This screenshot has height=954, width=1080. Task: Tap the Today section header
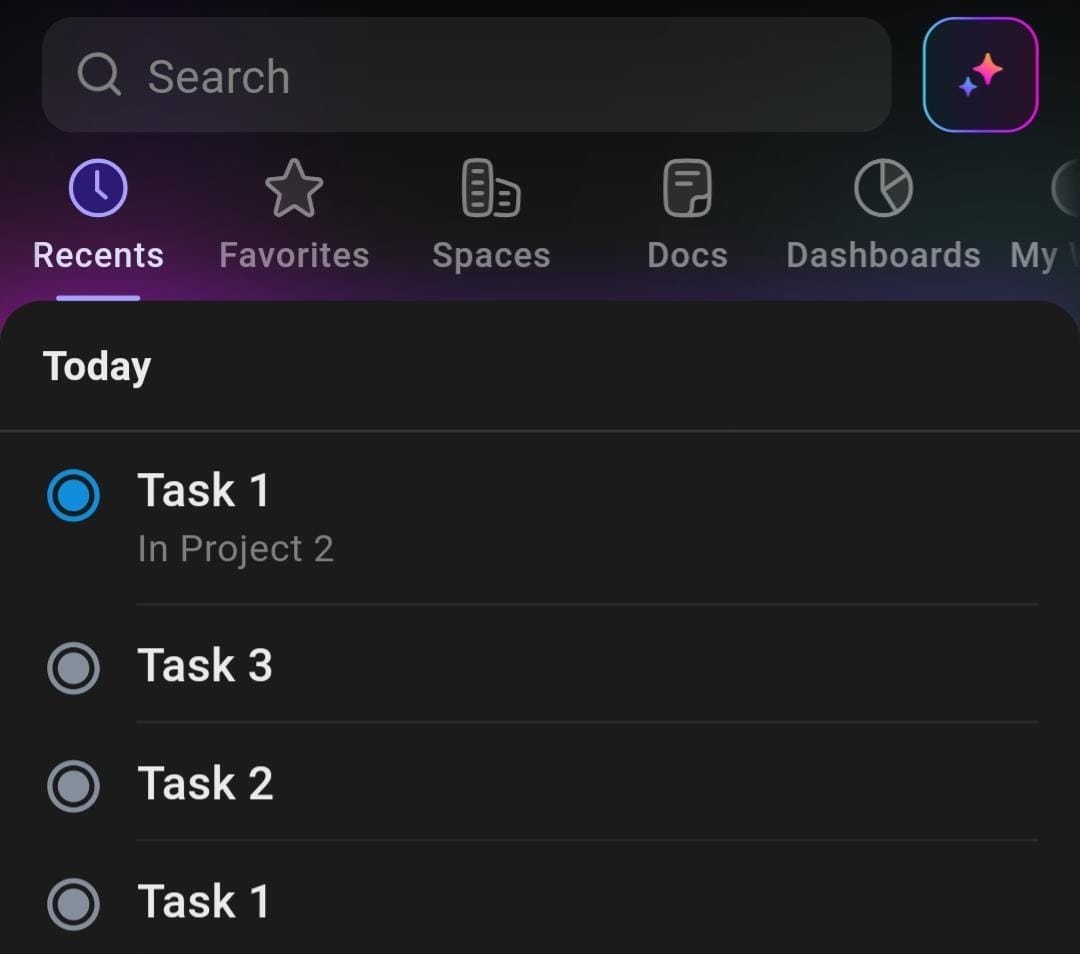point(97,366)
